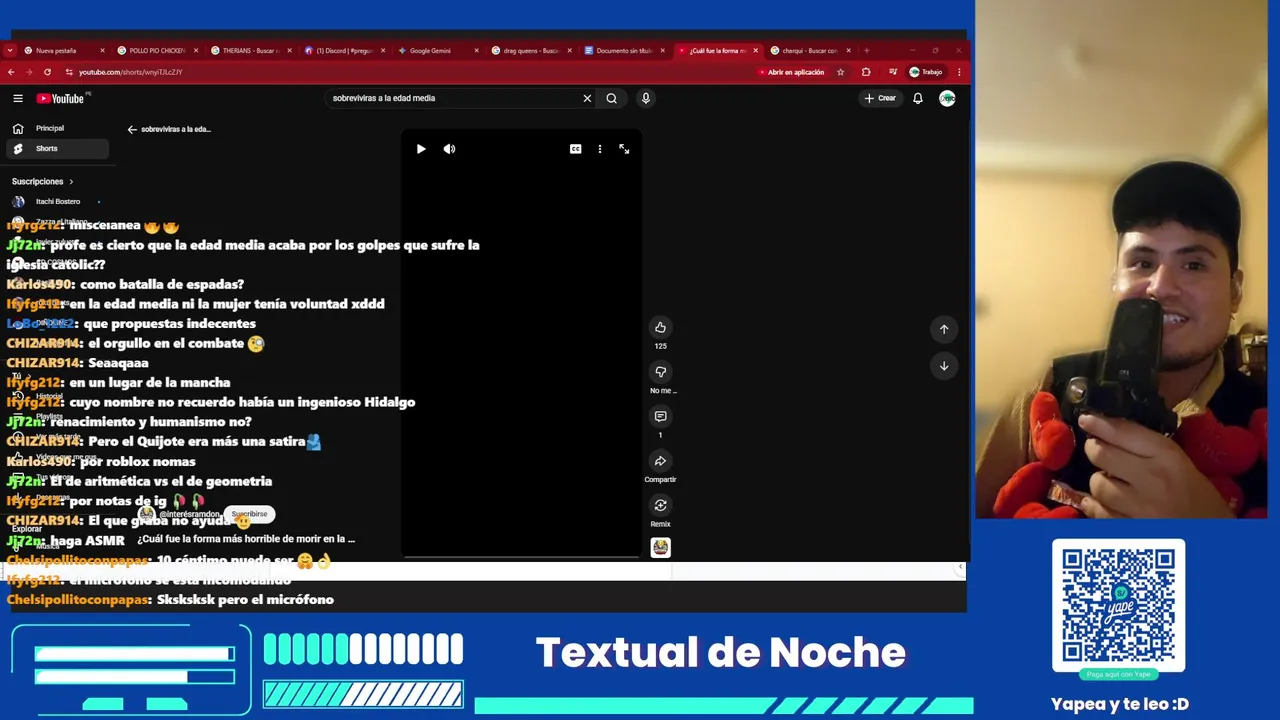Dislike the Short
Screen dimensions: 1280x720
(x=660, y=372)
